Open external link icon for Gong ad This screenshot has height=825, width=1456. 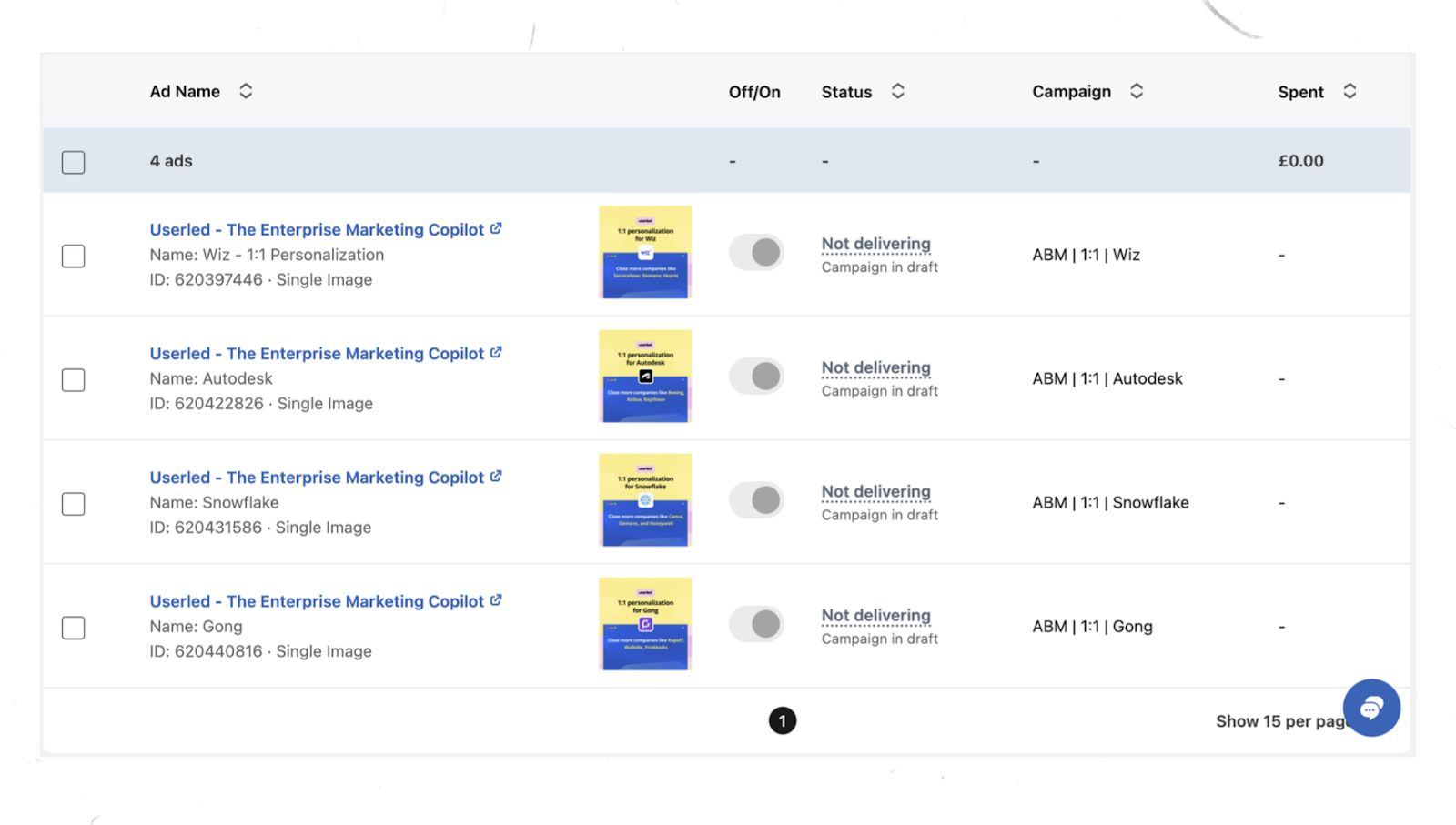[496, 600]
